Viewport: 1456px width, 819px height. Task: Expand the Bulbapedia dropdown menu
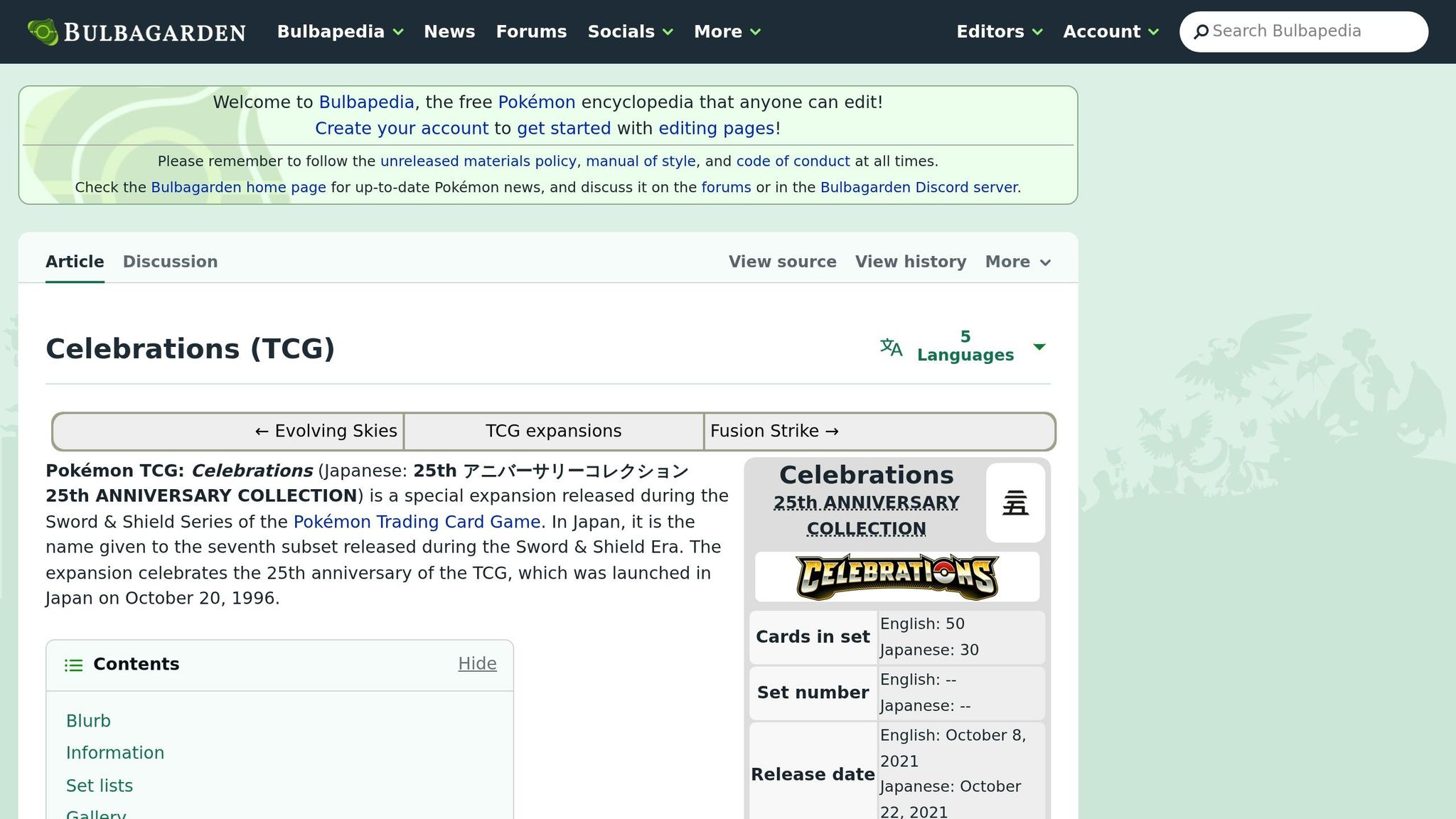coord(340,32)
